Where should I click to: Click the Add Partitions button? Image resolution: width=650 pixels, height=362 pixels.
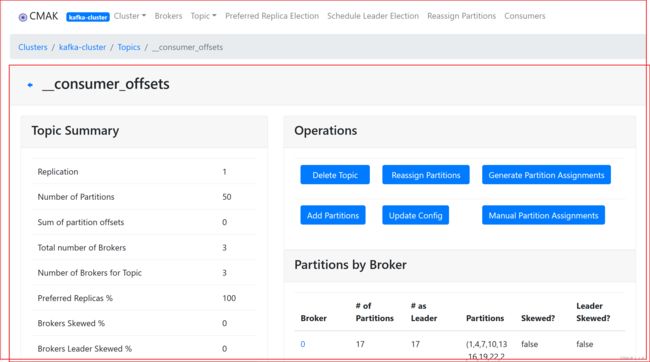333,215
